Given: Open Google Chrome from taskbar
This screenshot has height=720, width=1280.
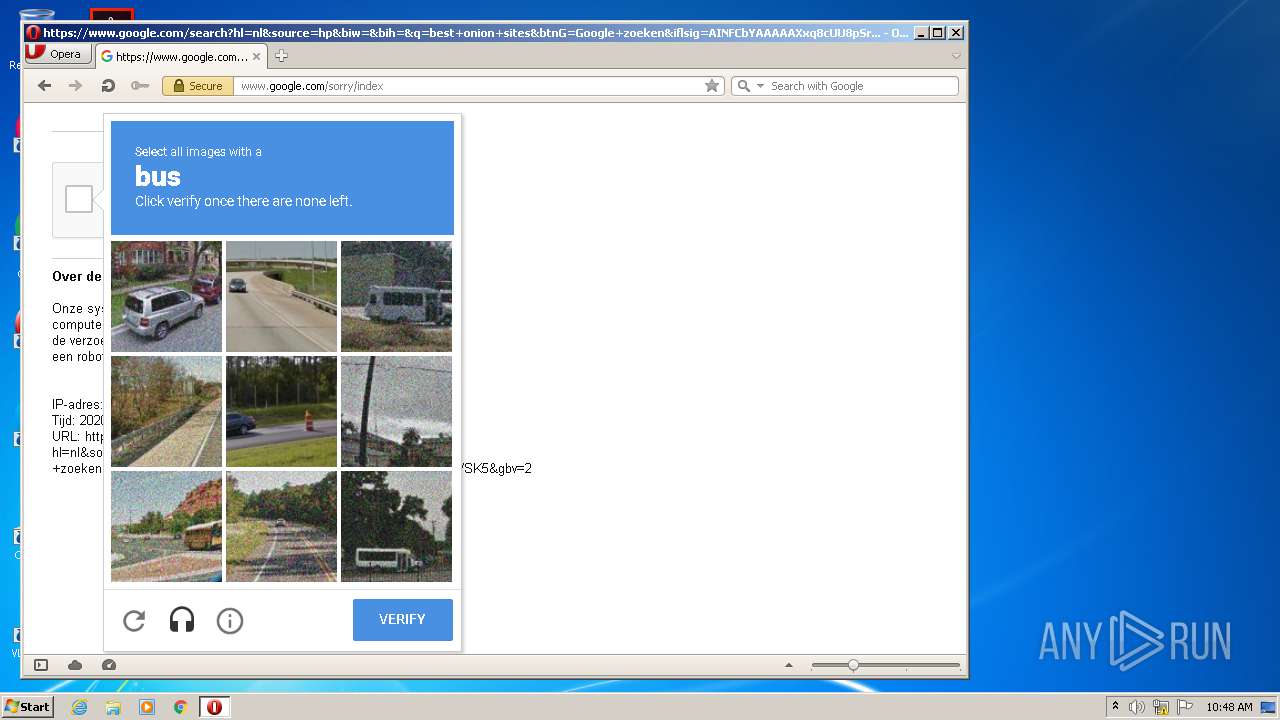Looking at the screenshot, I should tap(181, 707).
